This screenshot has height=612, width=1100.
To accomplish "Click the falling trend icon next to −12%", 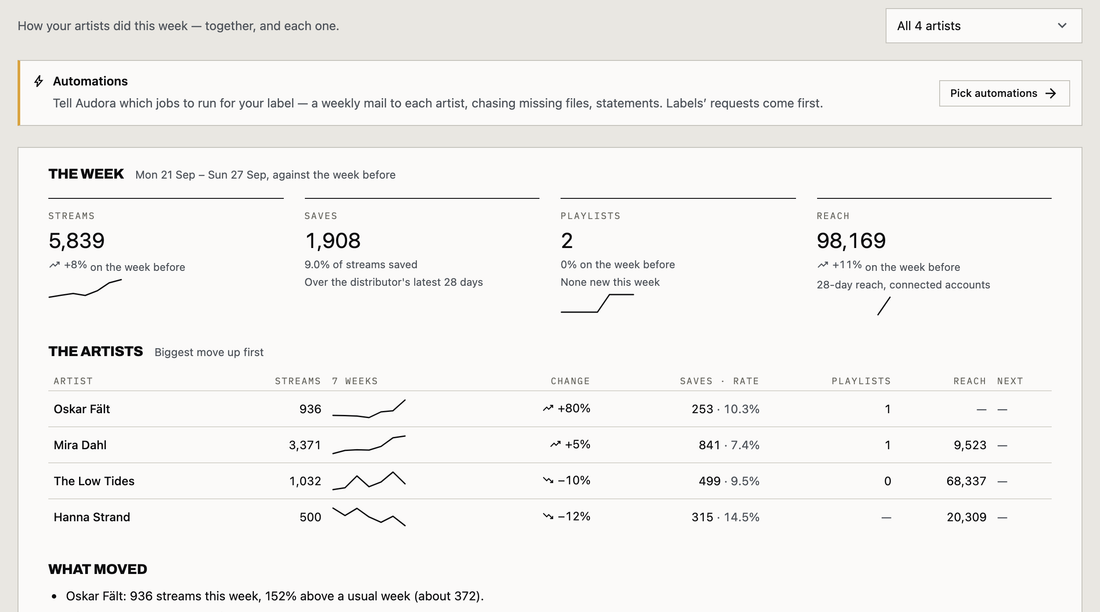I will 548,517.
